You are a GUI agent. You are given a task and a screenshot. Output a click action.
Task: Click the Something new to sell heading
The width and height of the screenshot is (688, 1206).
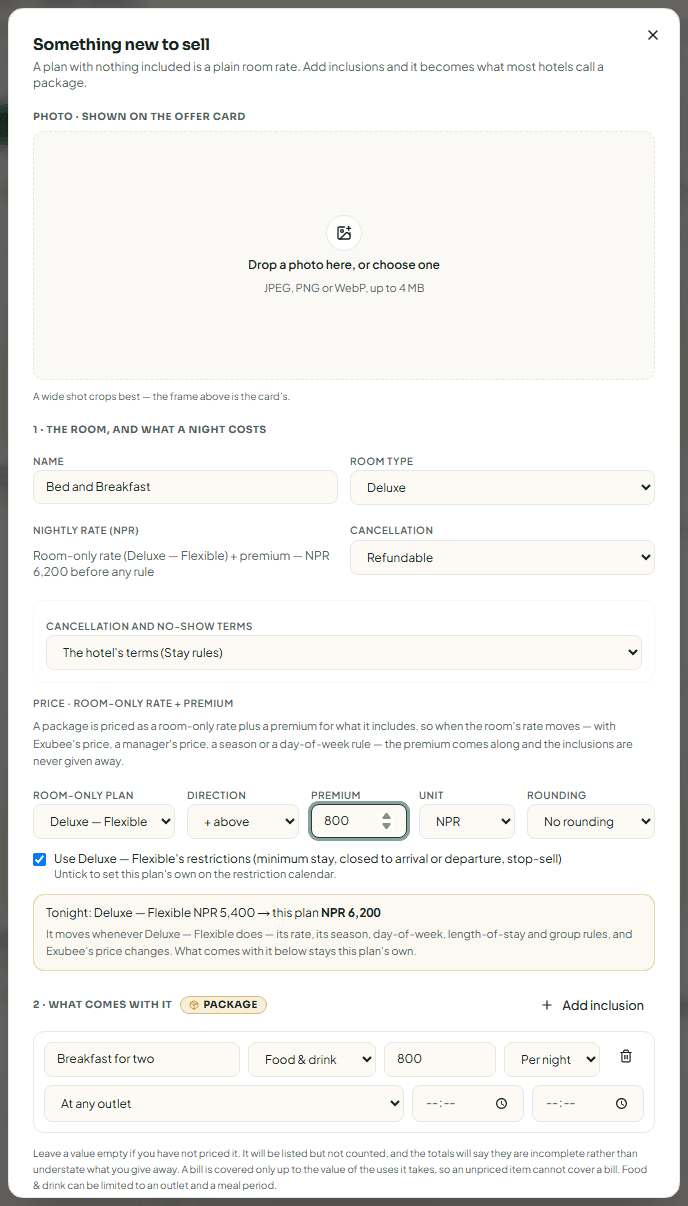tap(121, 44)
